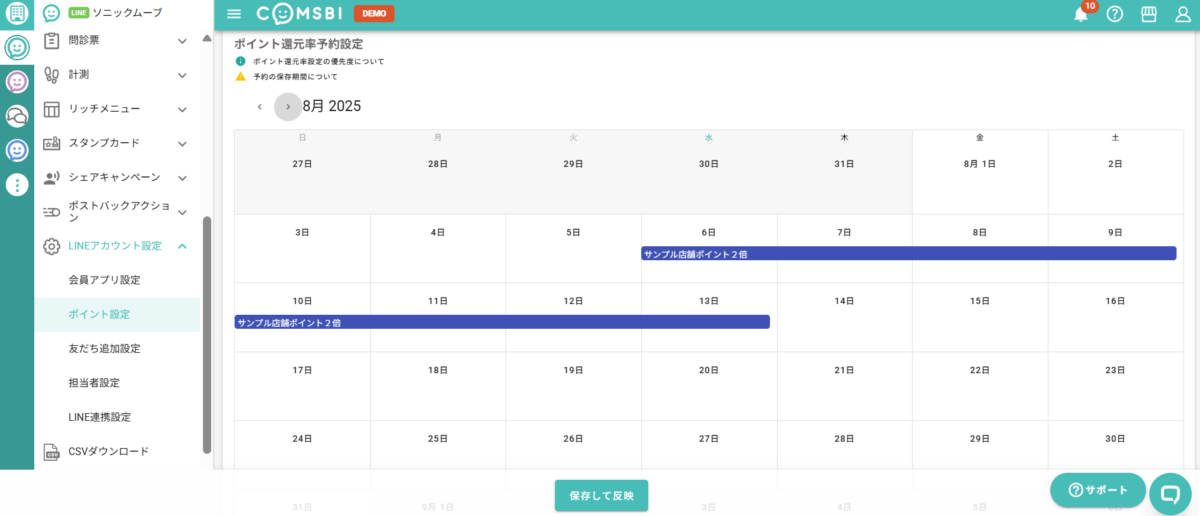Open the store icon in top bar
This screenshot has height=516, width=1200.
(1149, 14)
